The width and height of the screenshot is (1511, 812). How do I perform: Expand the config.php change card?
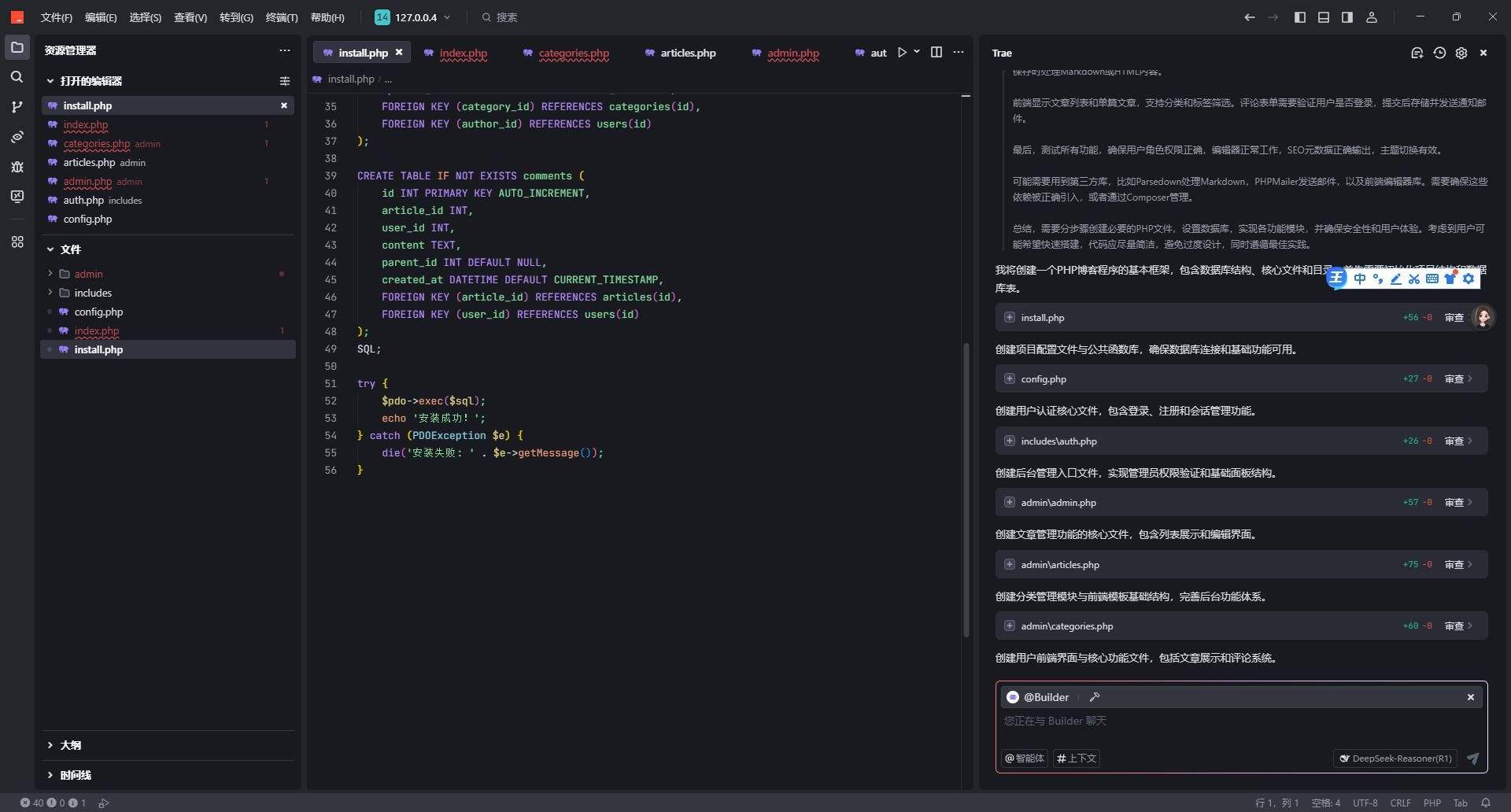pos(1010,379)
